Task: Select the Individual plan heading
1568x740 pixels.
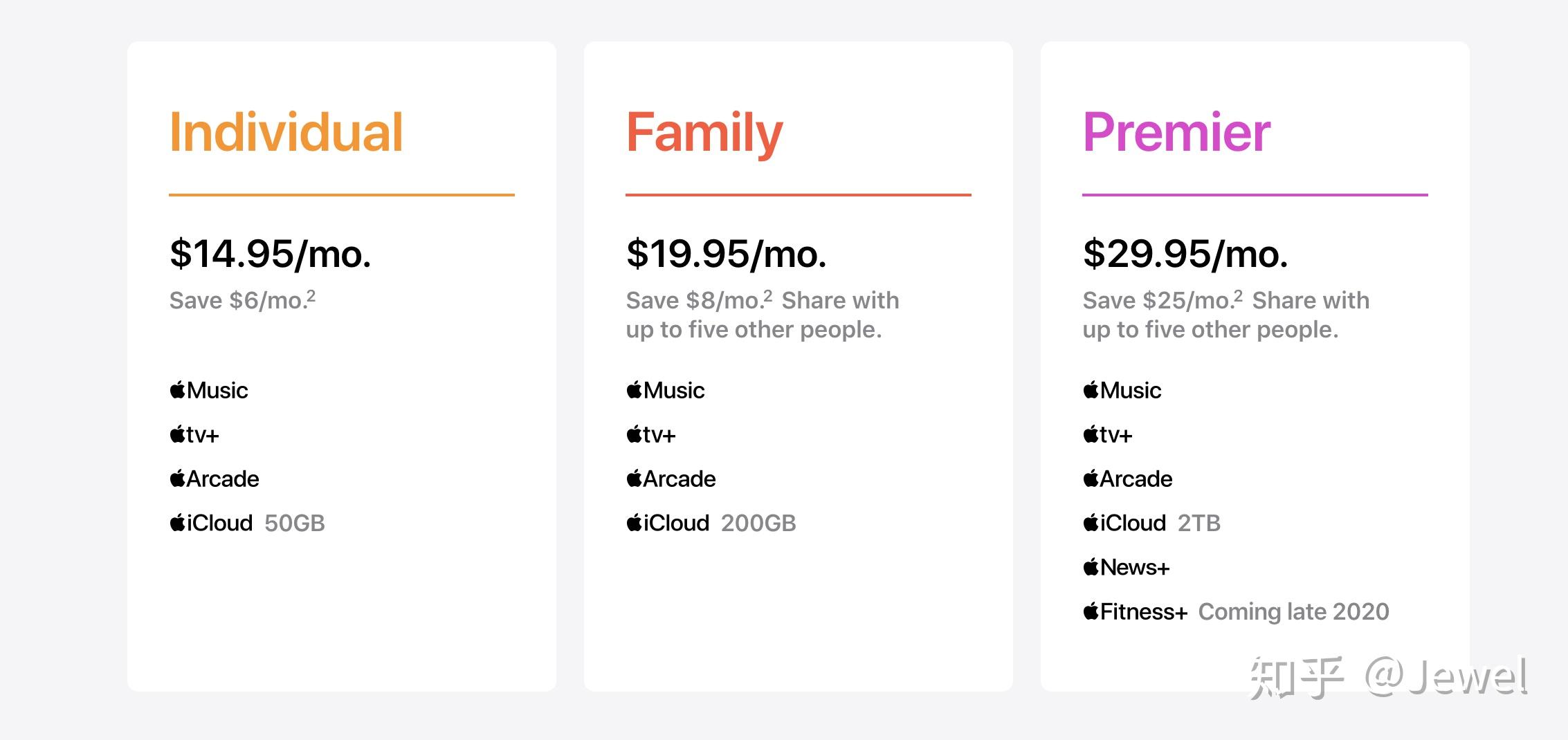Action: coord(286,131)
